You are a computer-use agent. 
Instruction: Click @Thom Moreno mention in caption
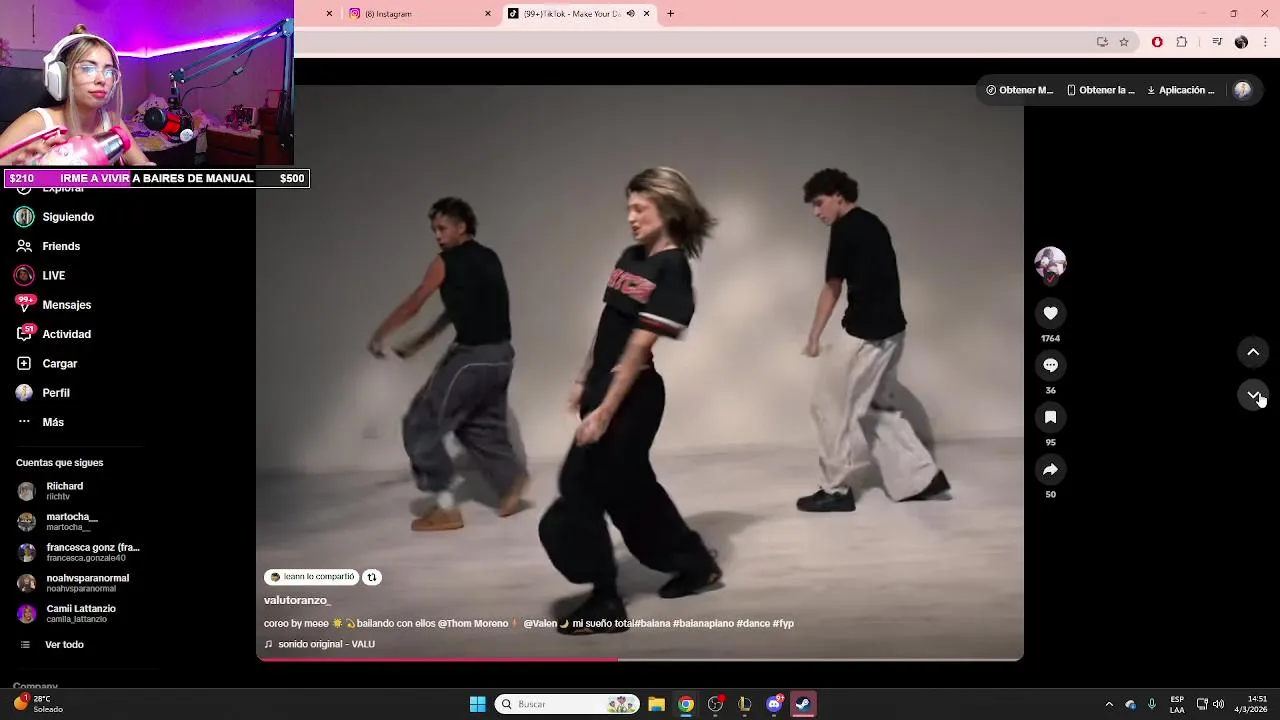(473, 623)
